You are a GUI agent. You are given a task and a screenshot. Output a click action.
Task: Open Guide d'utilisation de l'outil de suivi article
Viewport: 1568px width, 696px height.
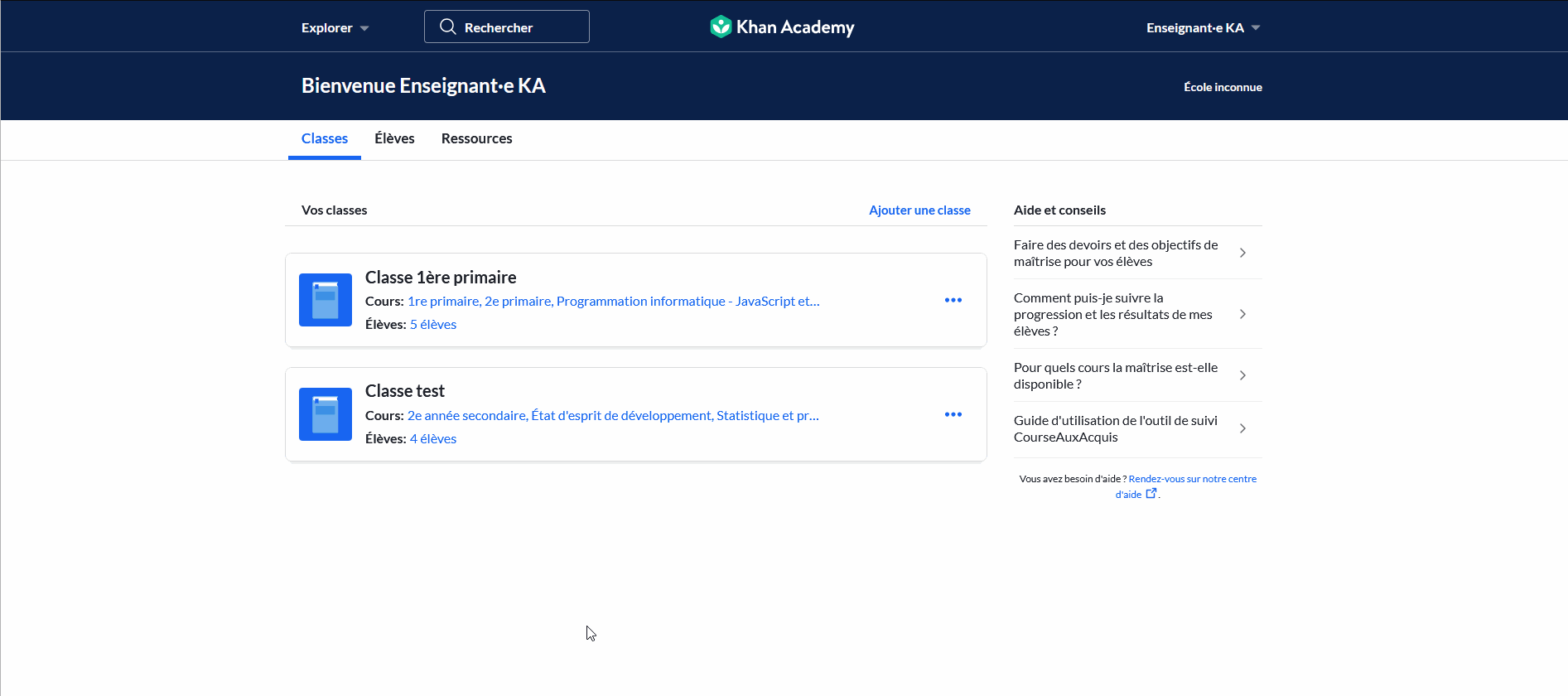[1138, 428]
